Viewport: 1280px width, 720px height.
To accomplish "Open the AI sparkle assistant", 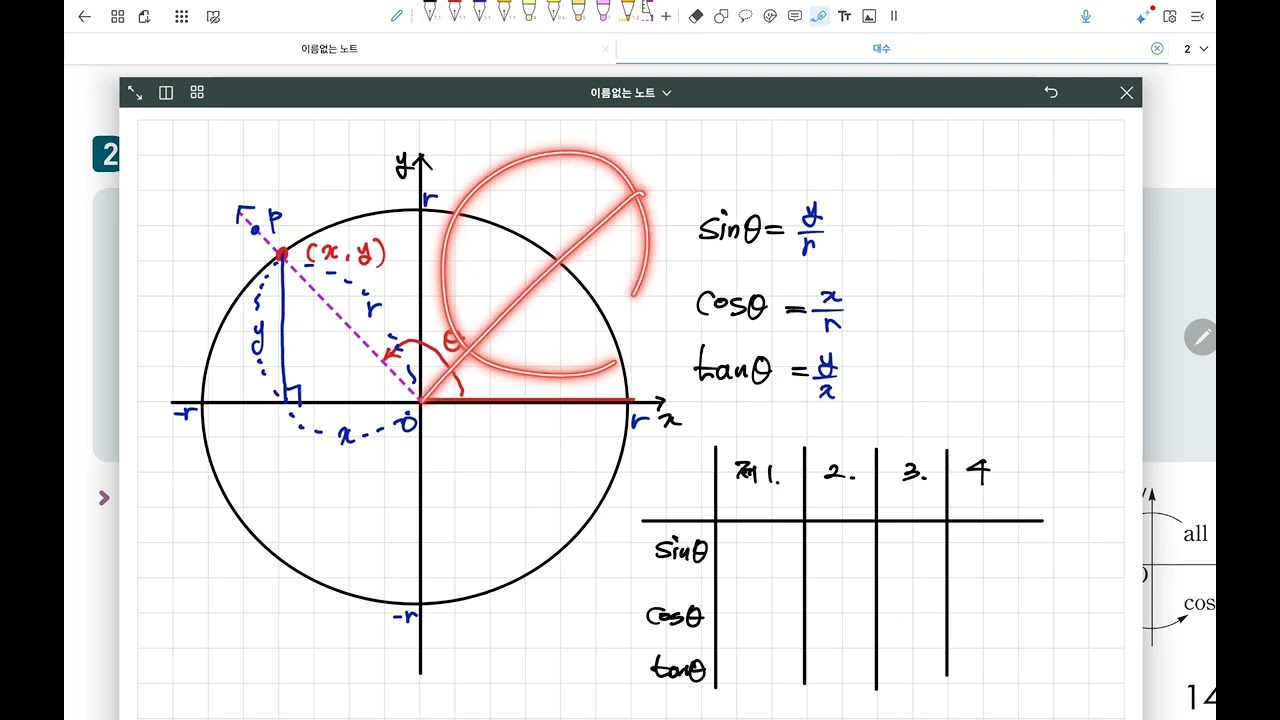I will click(x=1144, y=16).
